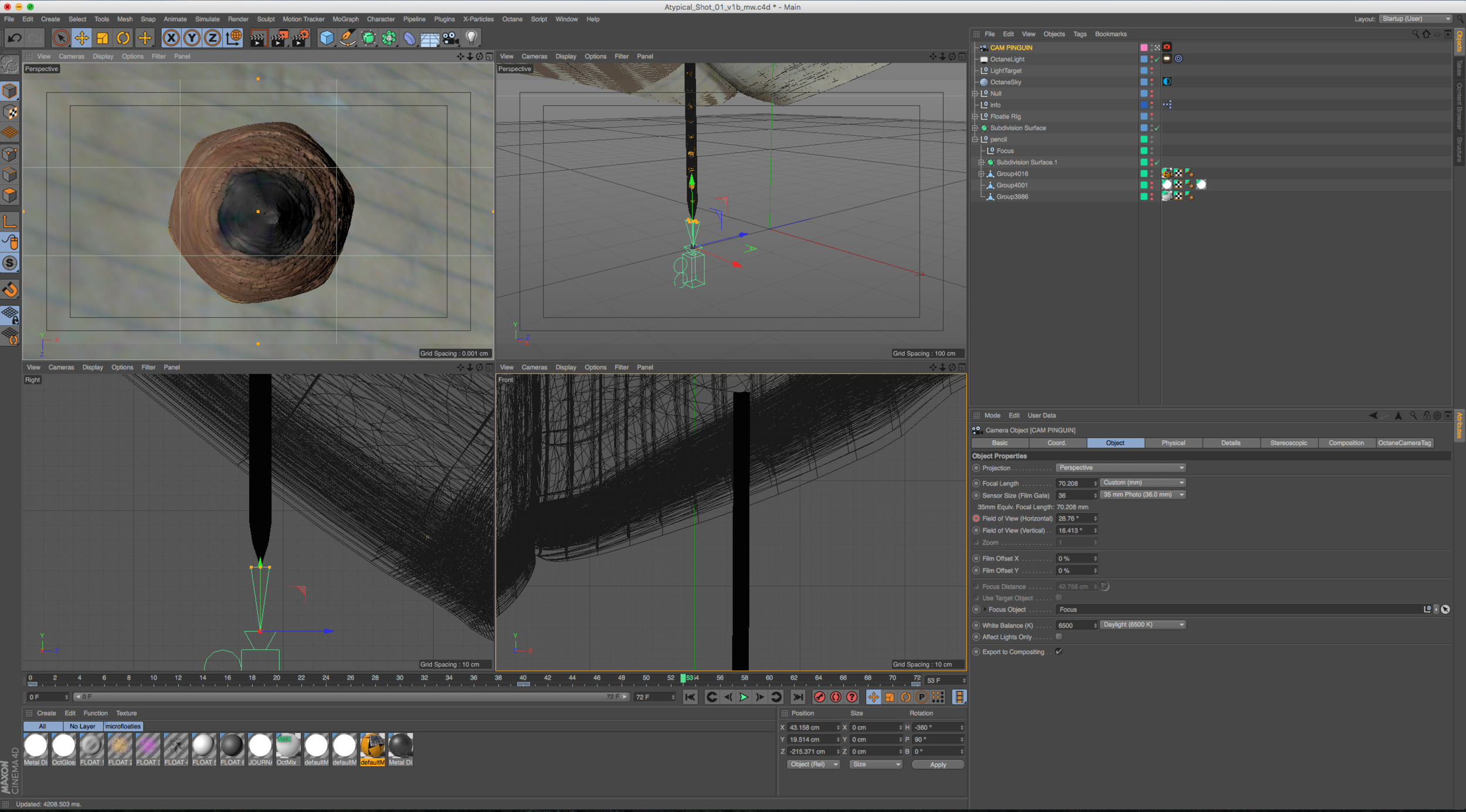
Task: Click the Apply button
Action: point(938,764)
